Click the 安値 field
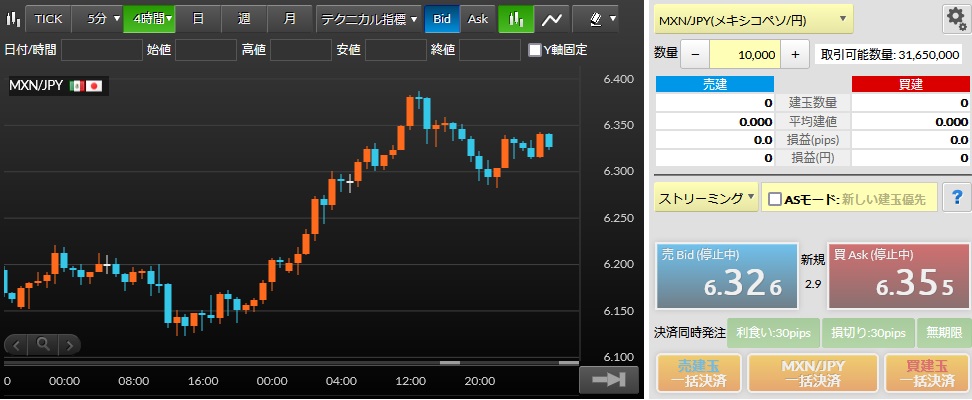 coord(396,50)
